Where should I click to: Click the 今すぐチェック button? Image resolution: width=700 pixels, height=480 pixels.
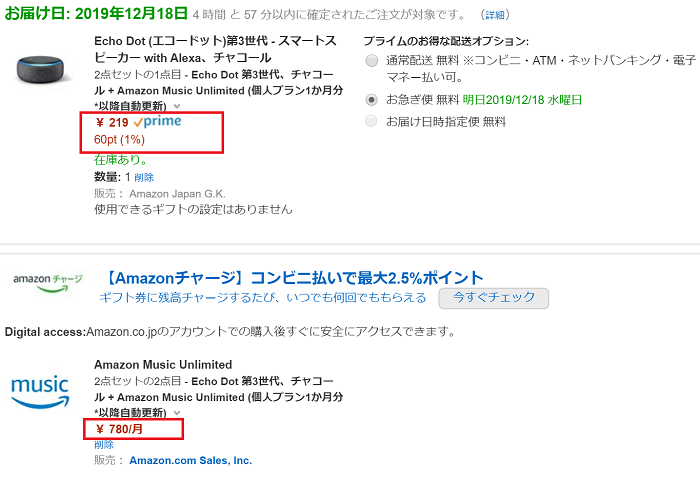coord(493,298)
